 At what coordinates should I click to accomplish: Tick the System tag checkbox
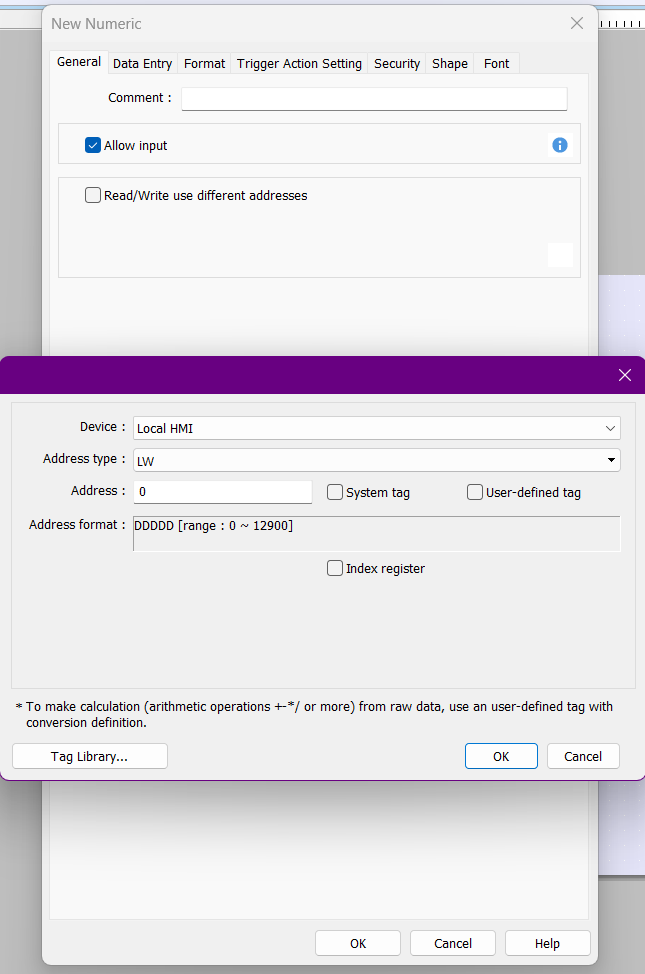335,492
